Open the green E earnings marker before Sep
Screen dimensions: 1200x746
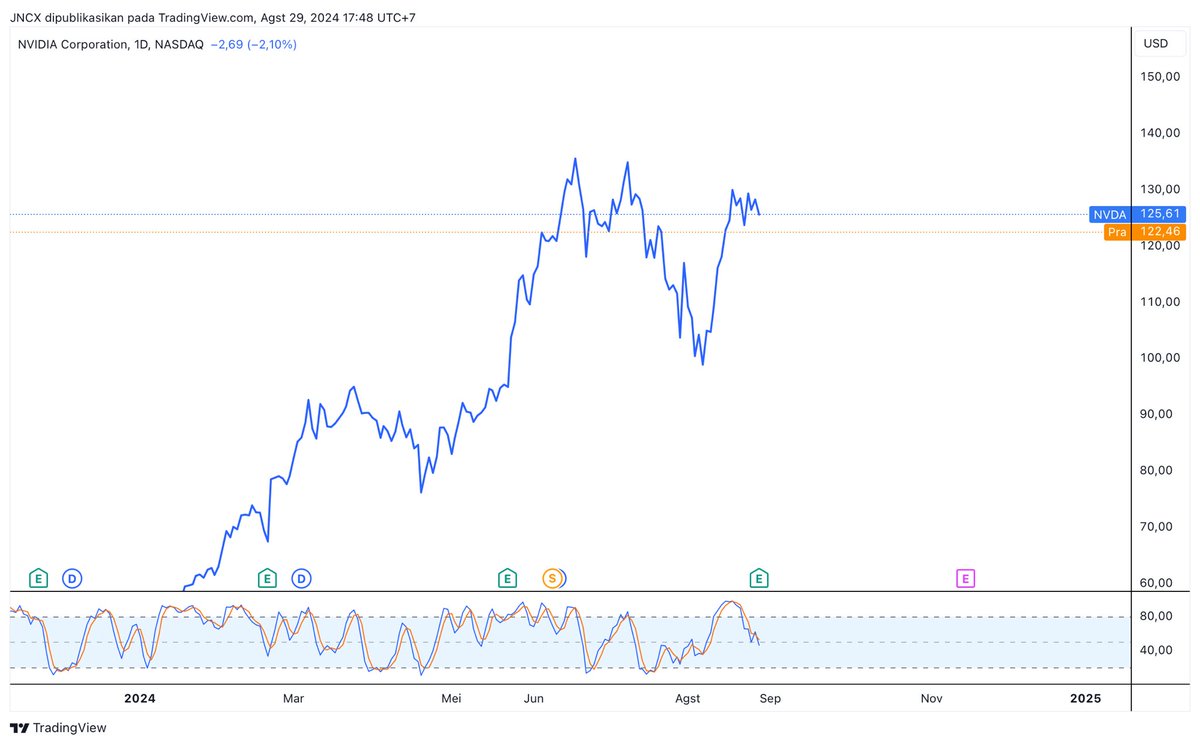tap(759, 577)
